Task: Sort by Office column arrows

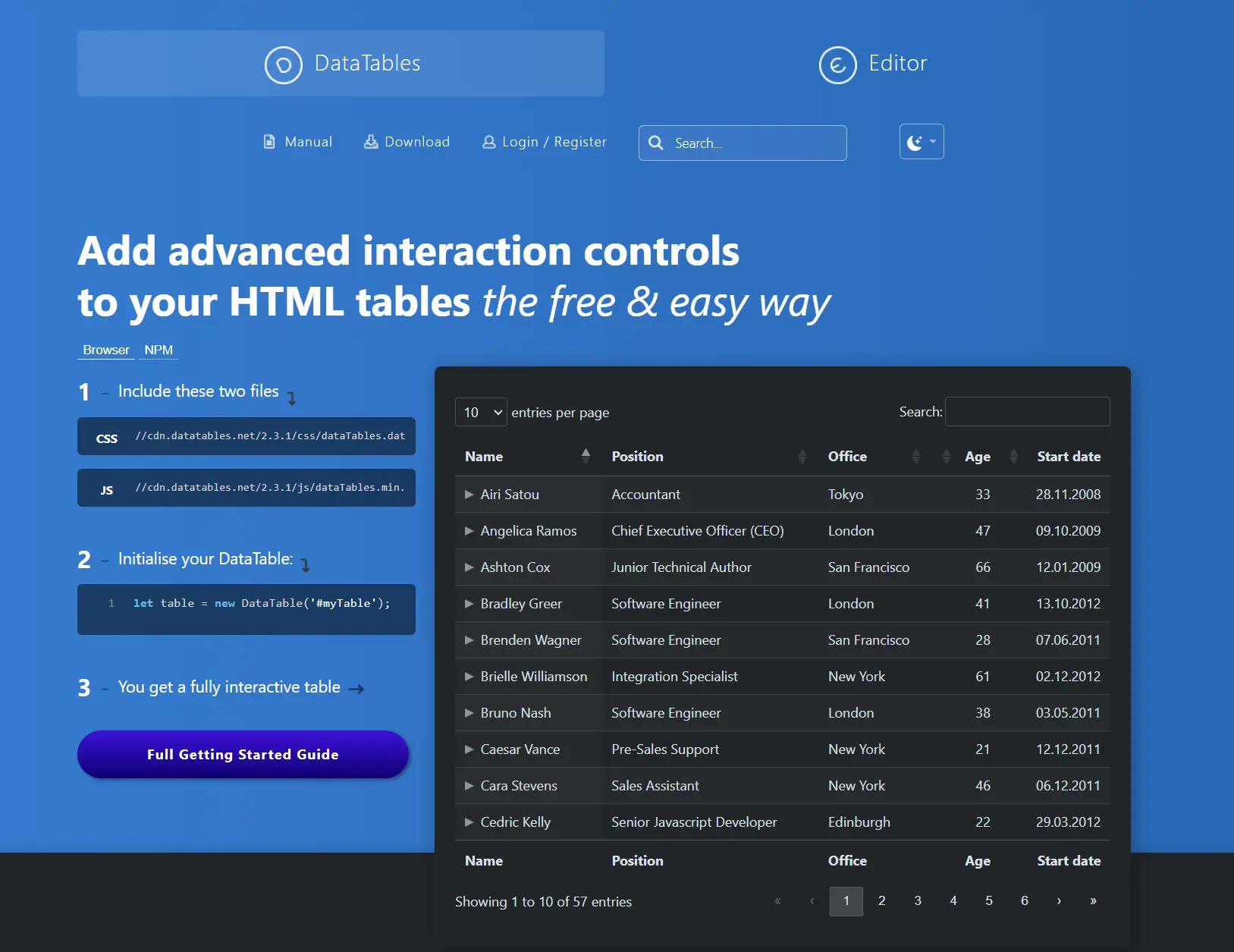Action: pos(916,456)
